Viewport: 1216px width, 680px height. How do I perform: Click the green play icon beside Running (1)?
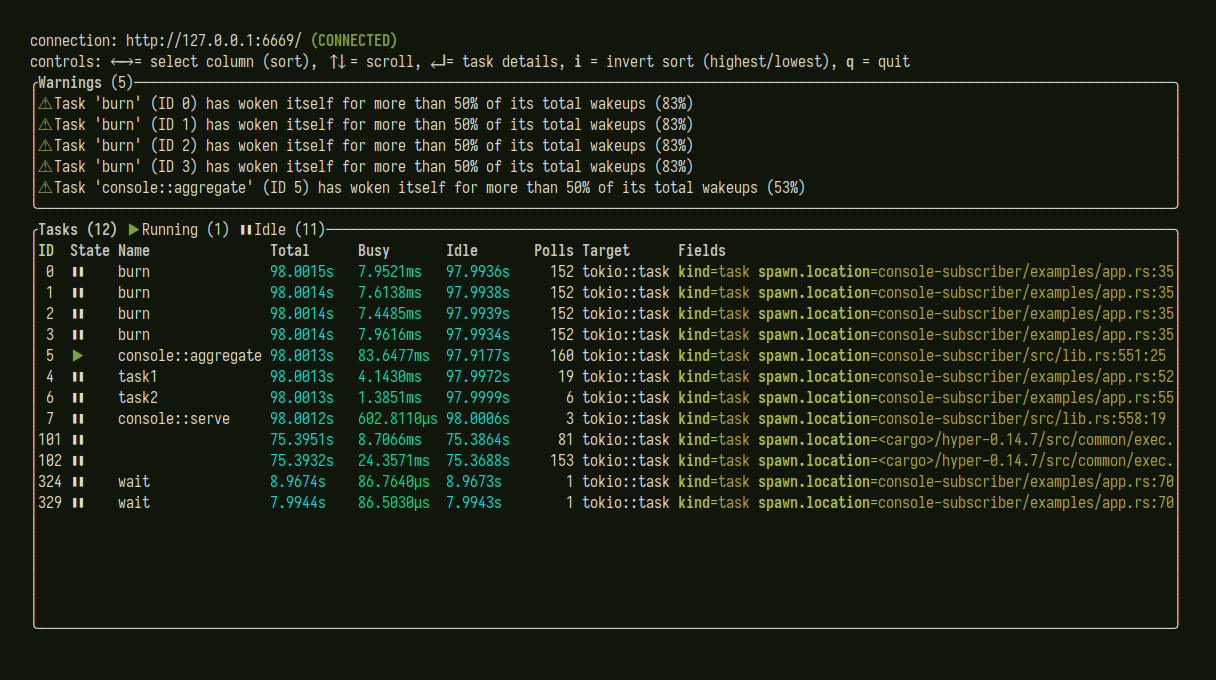click(x=134, y=230)
